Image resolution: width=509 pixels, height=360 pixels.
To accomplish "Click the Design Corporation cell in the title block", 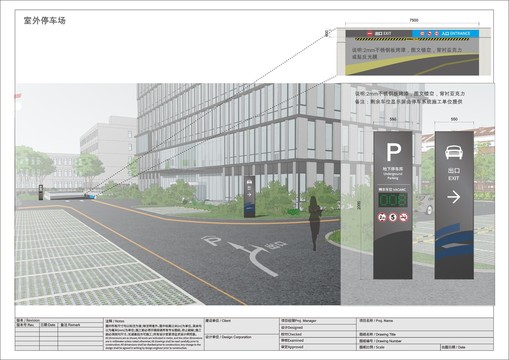I will (x=242, y=342).
